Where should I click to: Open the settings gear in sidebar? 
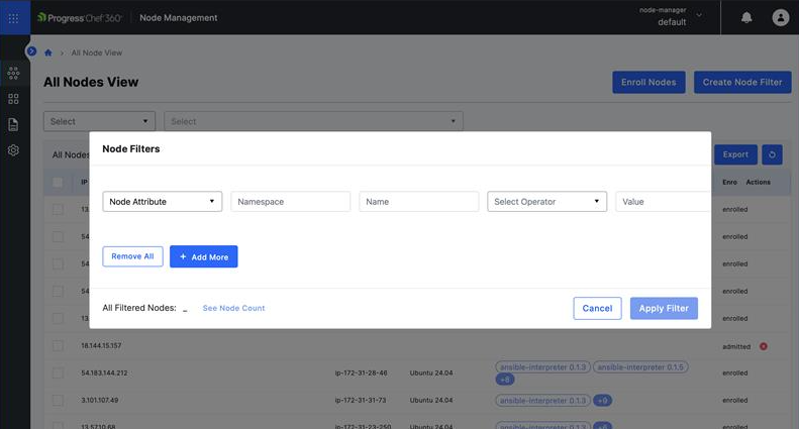pyautogui.click(x=14, y=150)
